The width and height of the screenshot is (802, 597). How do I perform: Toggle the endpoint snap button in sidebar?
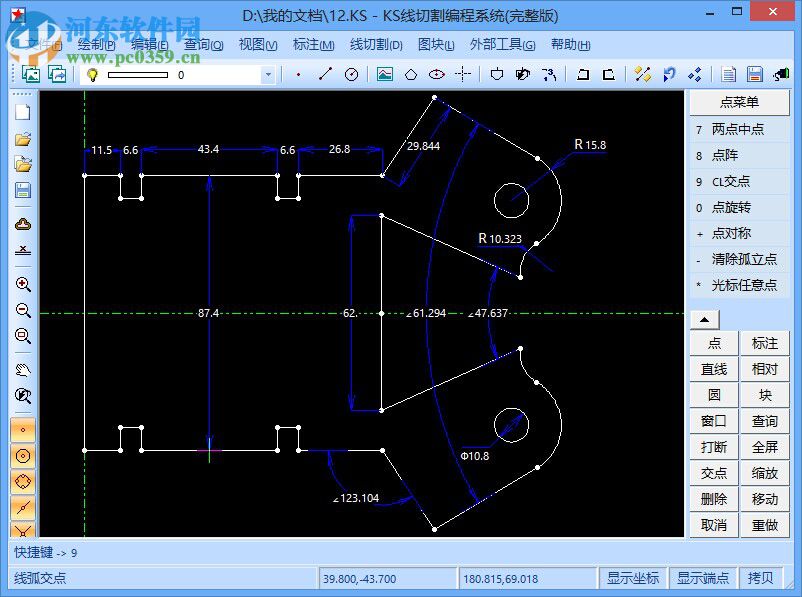23,431
